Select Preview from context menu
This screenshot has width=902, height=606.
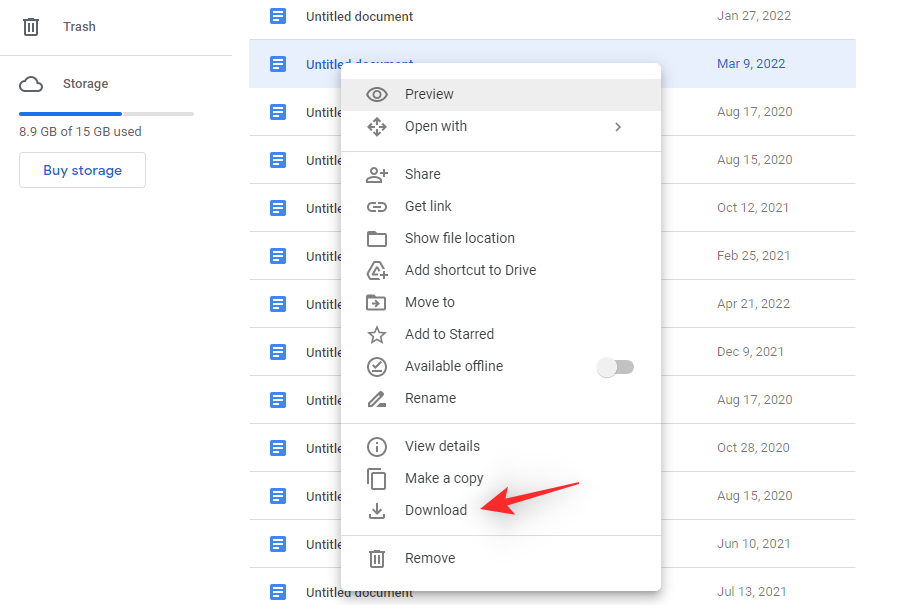(500, 94)
